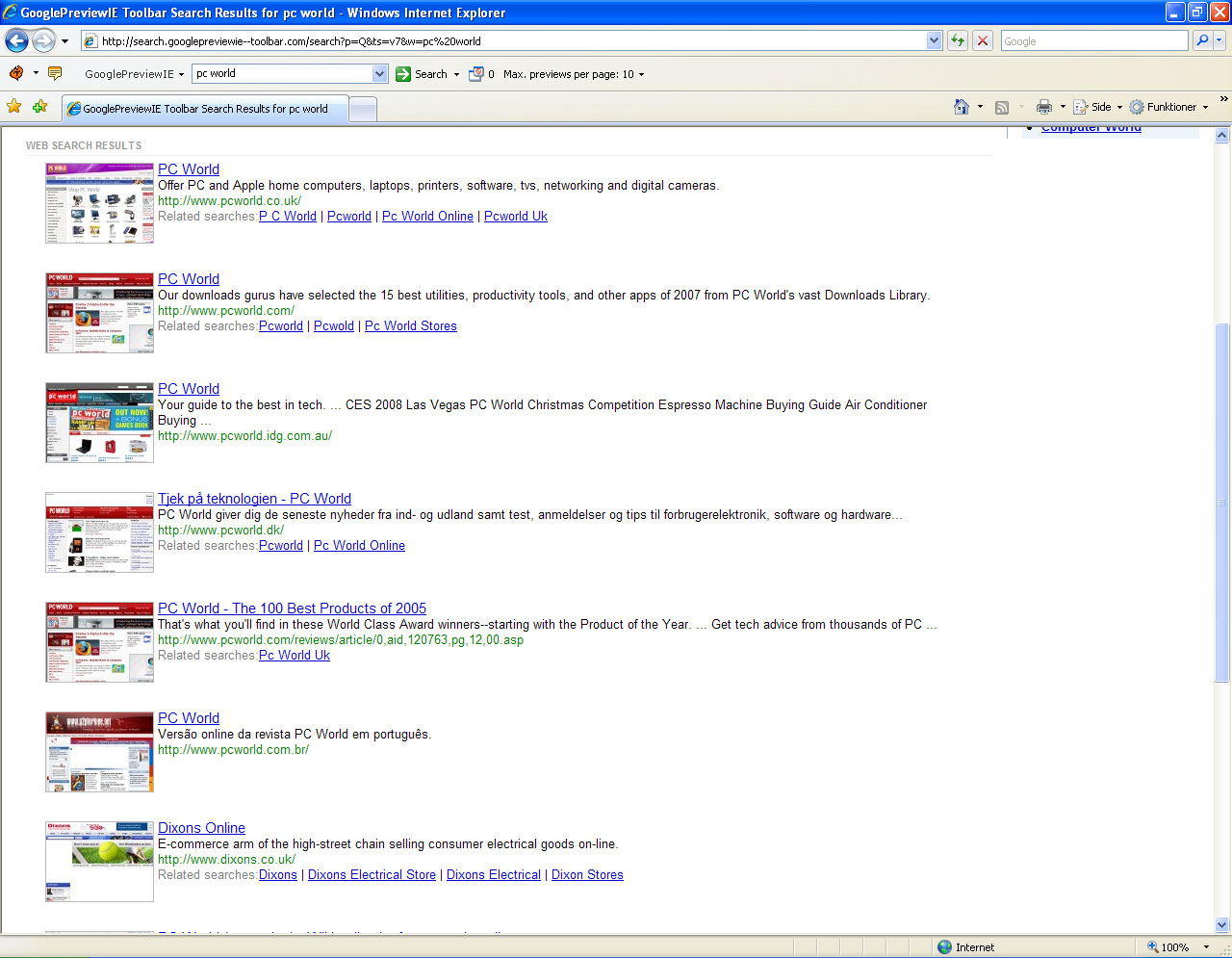Click the pcworld.idg.com.au preview thumbnail
Screen dimensions: 1232x958
pyautogui.click(x=99, y=423)
